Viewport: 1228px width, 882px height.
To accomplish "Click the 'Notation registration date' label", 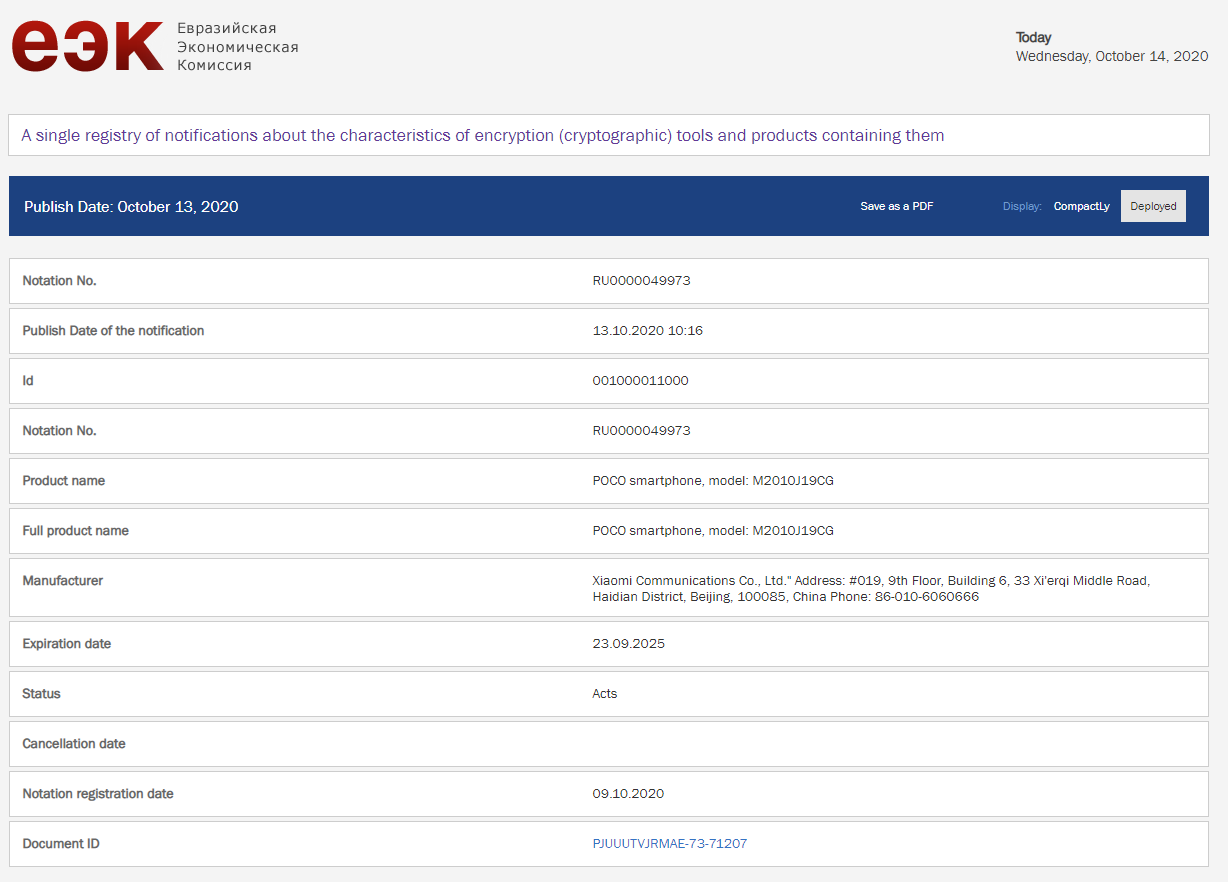I will pyautogui.click(x=98, y=794).
